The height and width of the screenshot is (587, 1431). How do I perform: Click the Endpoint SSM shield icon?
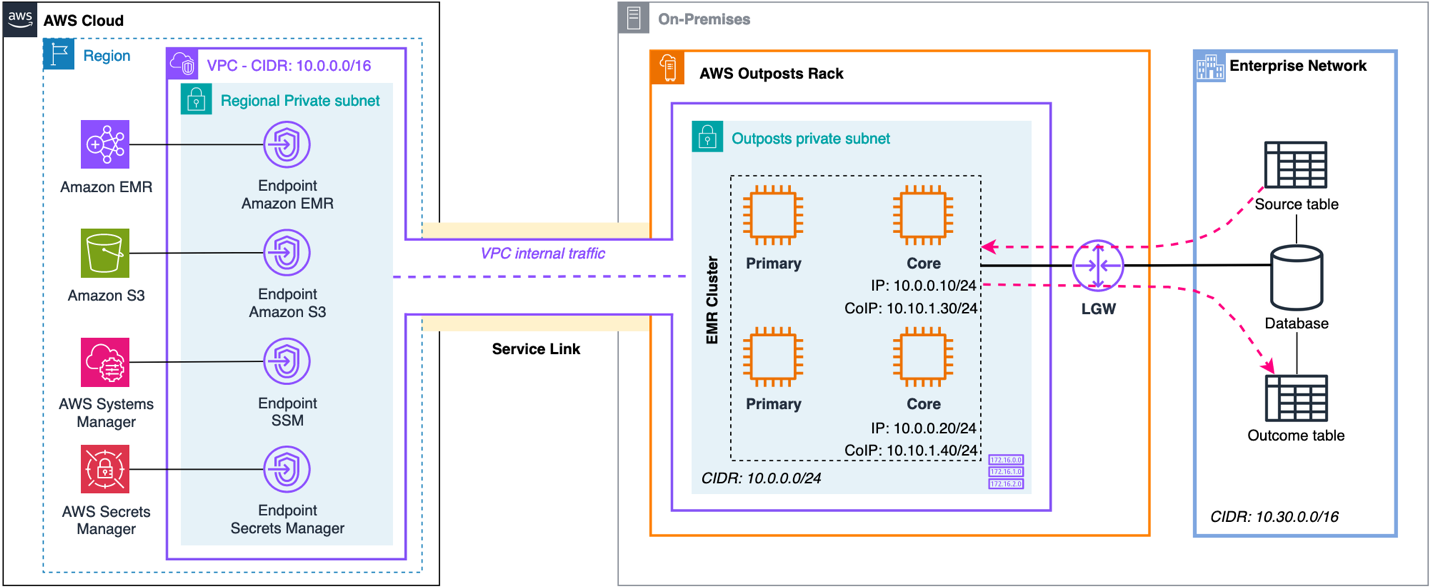tap(287, 362)
